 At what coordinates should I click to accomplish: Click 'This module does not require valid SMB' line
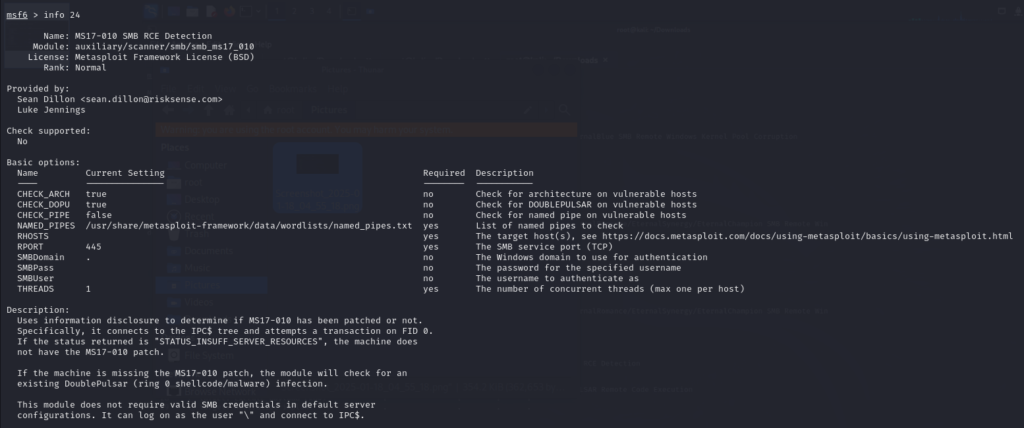click(x=196, y=404)
